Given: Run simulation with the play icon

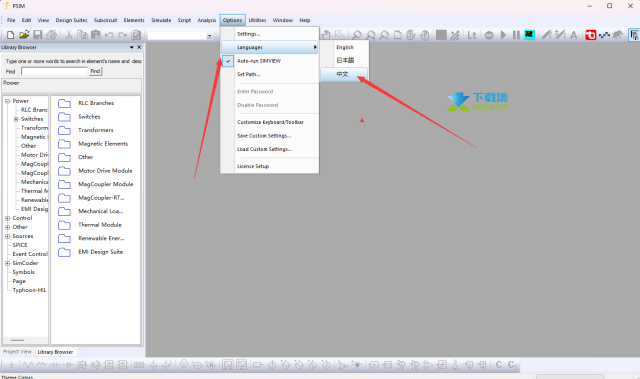Looking at the screenshot, I should tap(503, 35).
